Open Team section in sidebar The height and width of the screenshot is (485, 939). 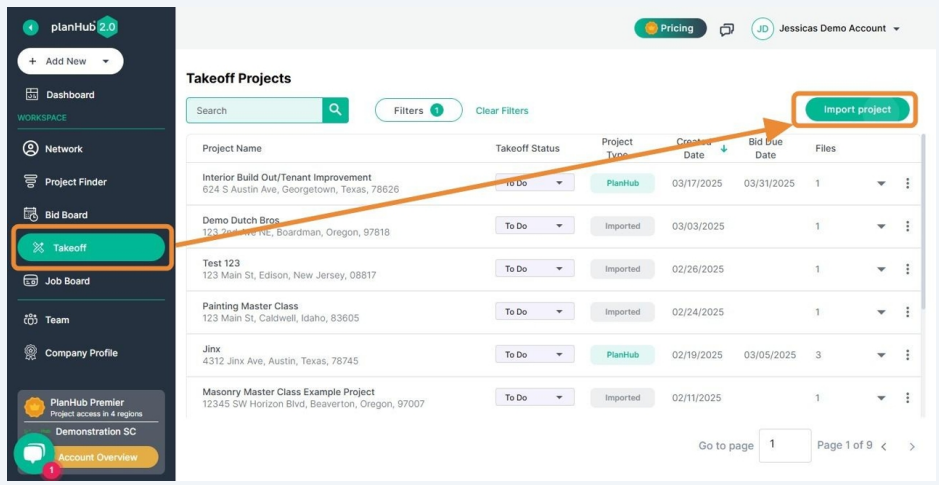pos(46,320)
